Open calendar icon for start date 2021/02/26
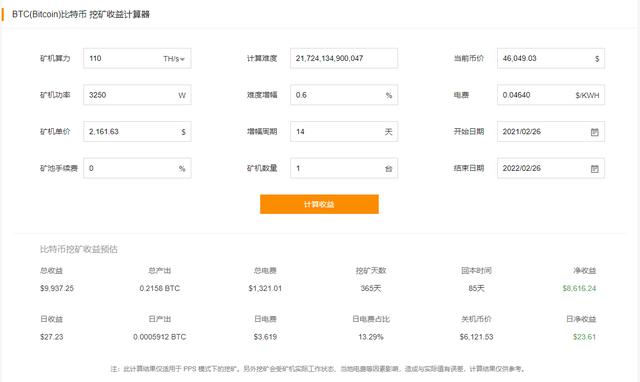Viewport: 640px width, 382px height. coord(595,132)
